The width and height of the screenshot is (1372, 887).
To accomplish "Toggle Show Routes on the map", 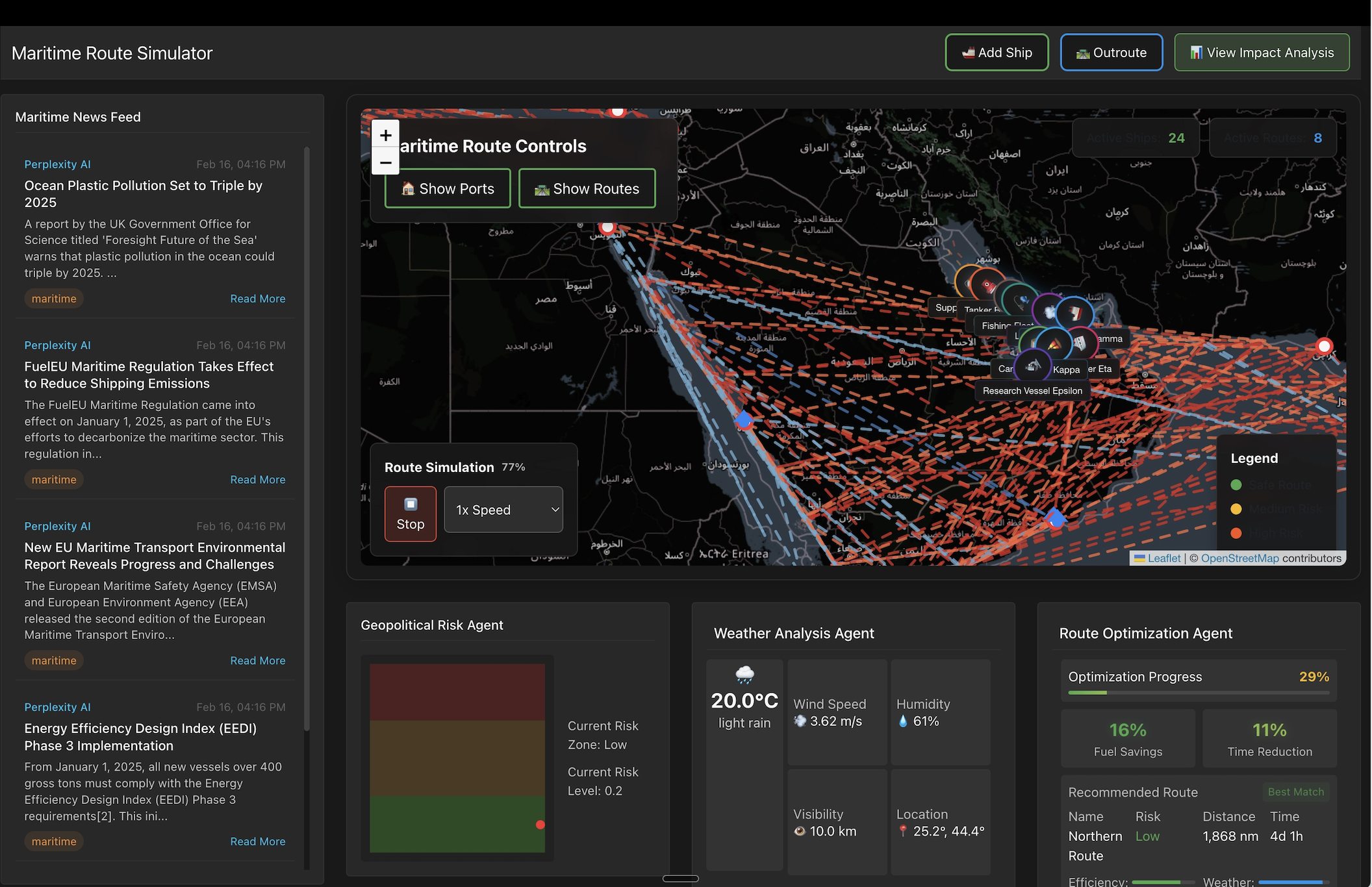I will (587, 188).
